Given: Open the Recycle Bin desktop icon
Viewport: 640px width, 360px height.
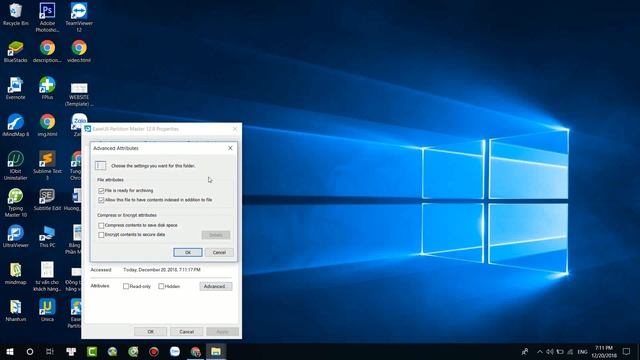Looking at the screenshot, I should (16, 14).
